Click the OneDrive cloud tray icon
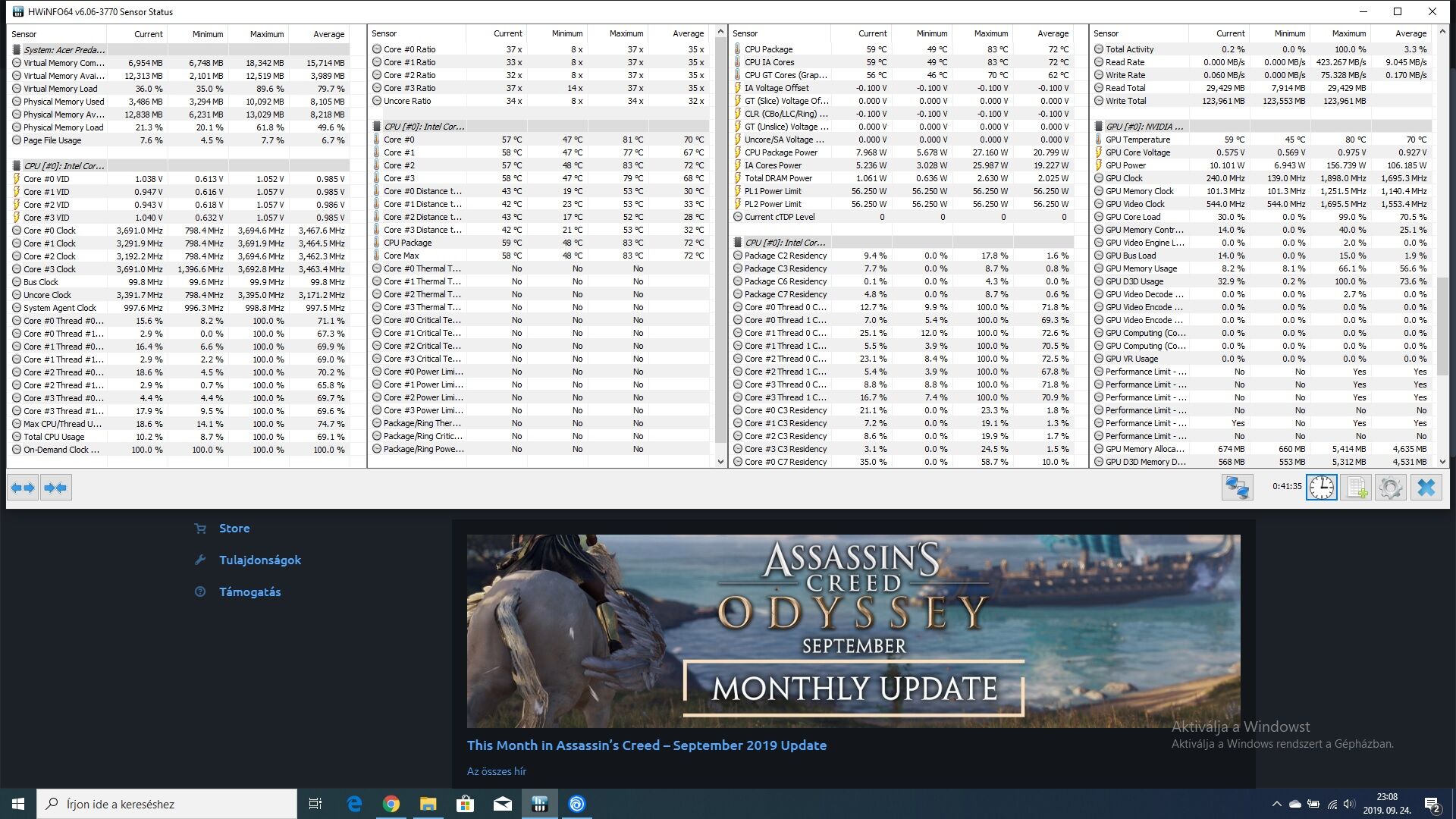The width and height of the screenshot is (1456, 819). 1295,804
